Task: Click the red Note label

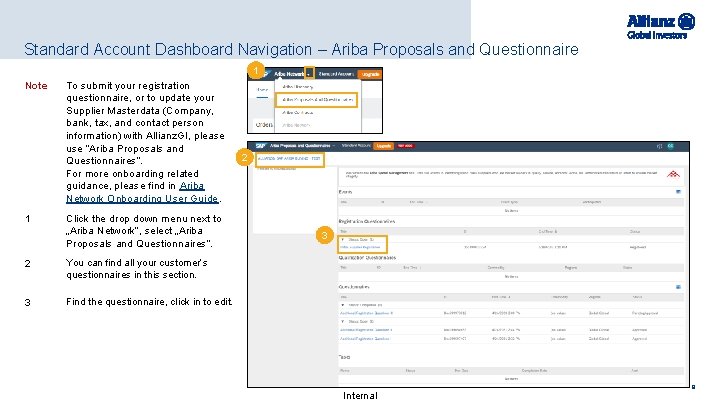Action: 36,86
